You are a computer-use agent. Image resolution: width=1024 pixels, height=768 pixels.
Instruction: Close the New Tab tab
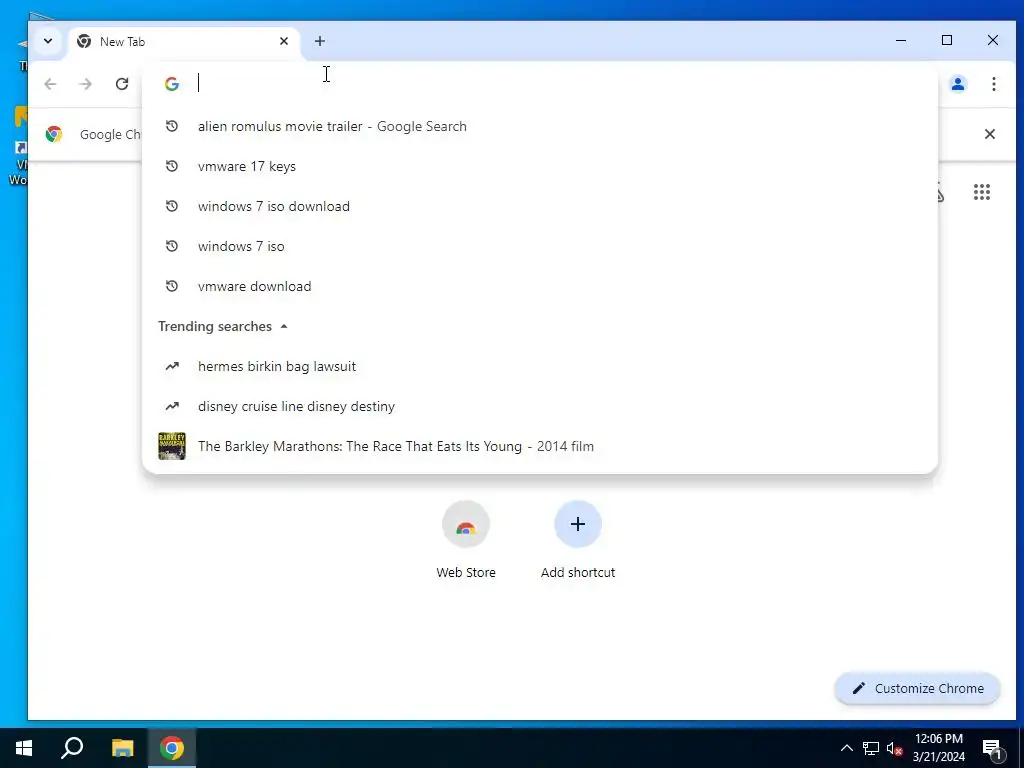(283, 41)
